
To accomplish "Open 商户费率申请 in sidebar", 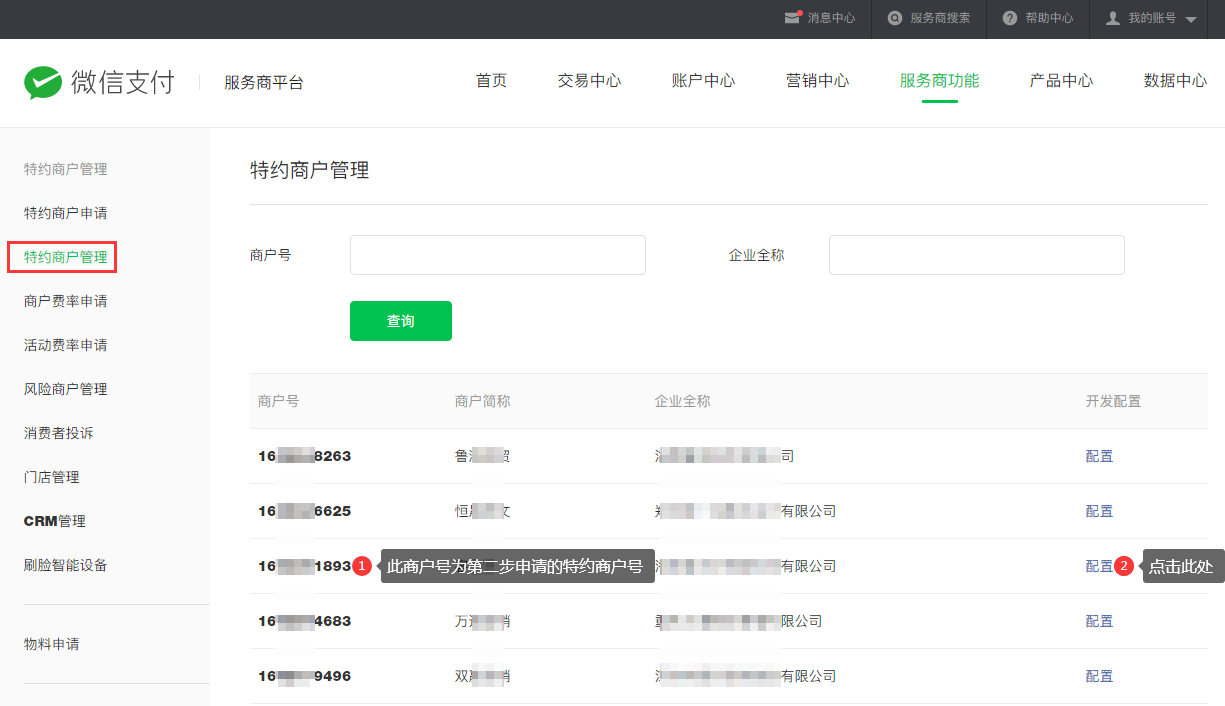I will [x=65, y=301].
